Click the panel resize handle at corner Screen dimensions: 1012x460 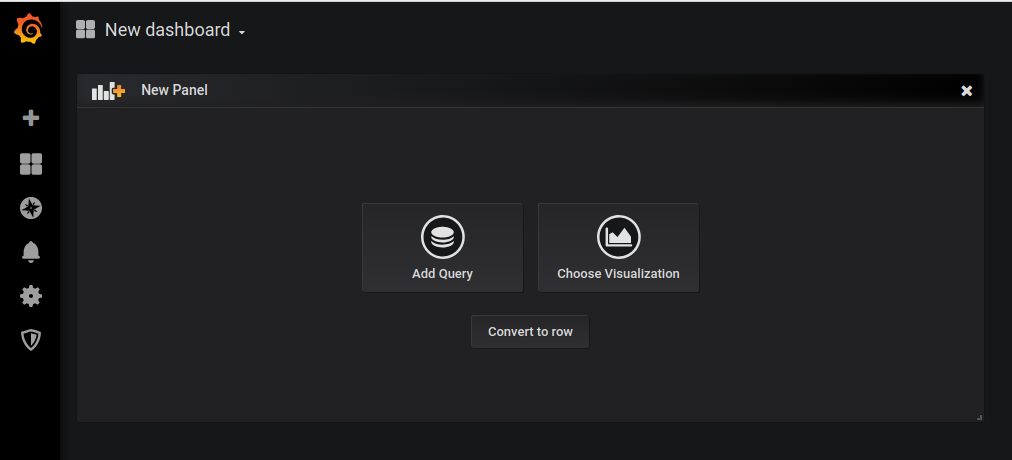coord(979,417)
